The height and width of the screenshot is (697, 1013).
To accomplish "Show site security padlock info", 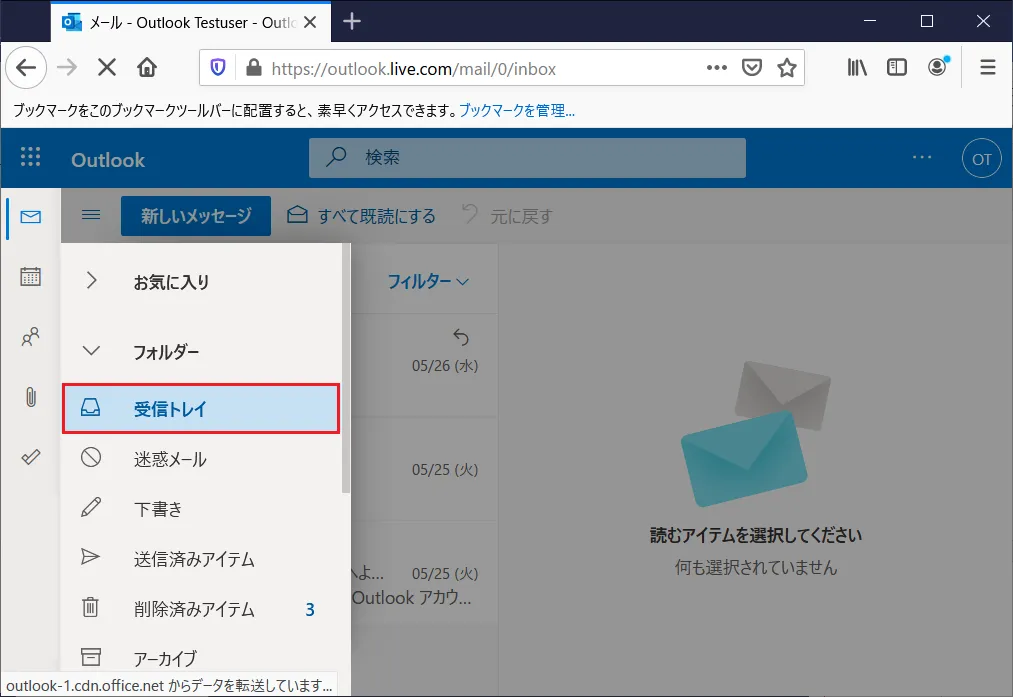I will click(x=254, y=68).
